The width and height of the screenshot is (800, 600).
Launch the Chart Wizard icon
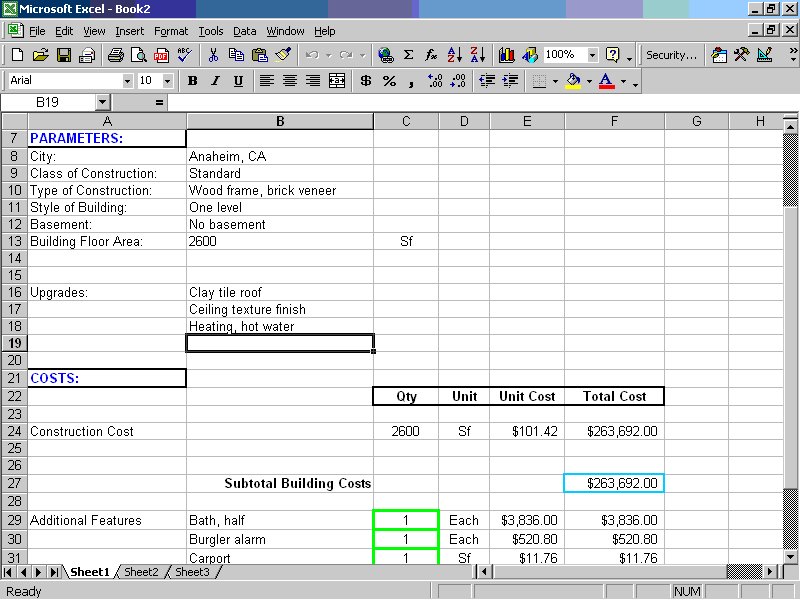pos(507,55)
